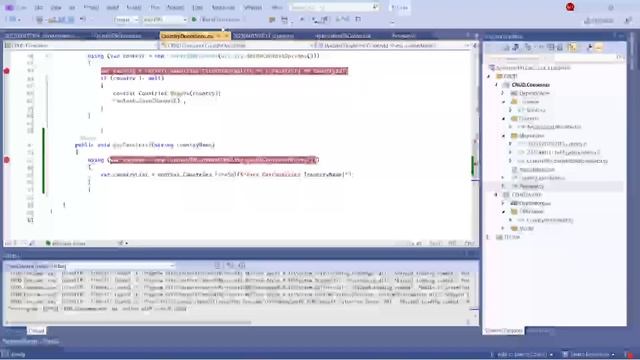Toggle the lower breakpoint on using line
640x360 pixels.
click(x=7, y=160)
